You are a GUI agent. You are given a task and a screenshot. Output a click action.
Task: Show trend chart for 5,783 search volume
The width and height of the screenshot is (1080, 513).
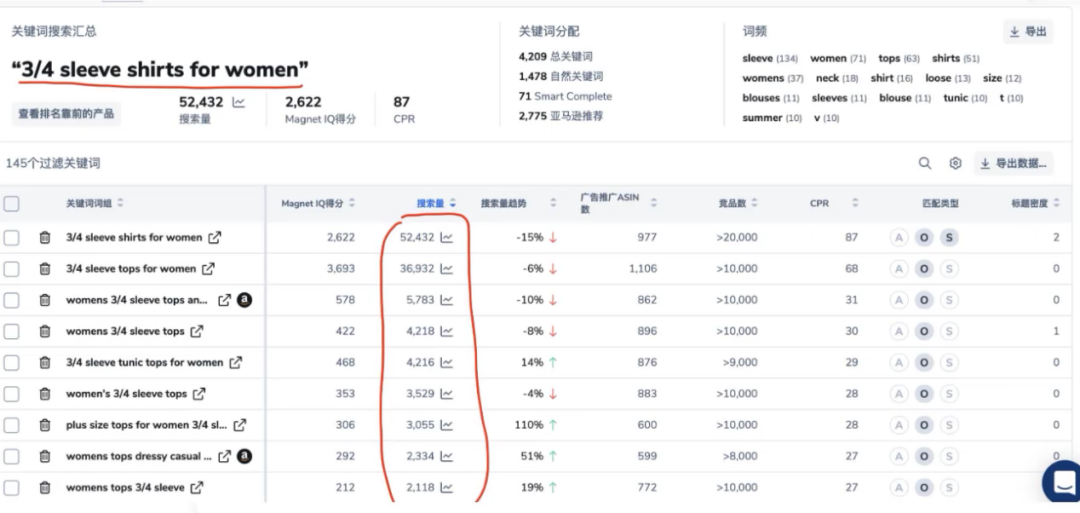click(447, 300)
